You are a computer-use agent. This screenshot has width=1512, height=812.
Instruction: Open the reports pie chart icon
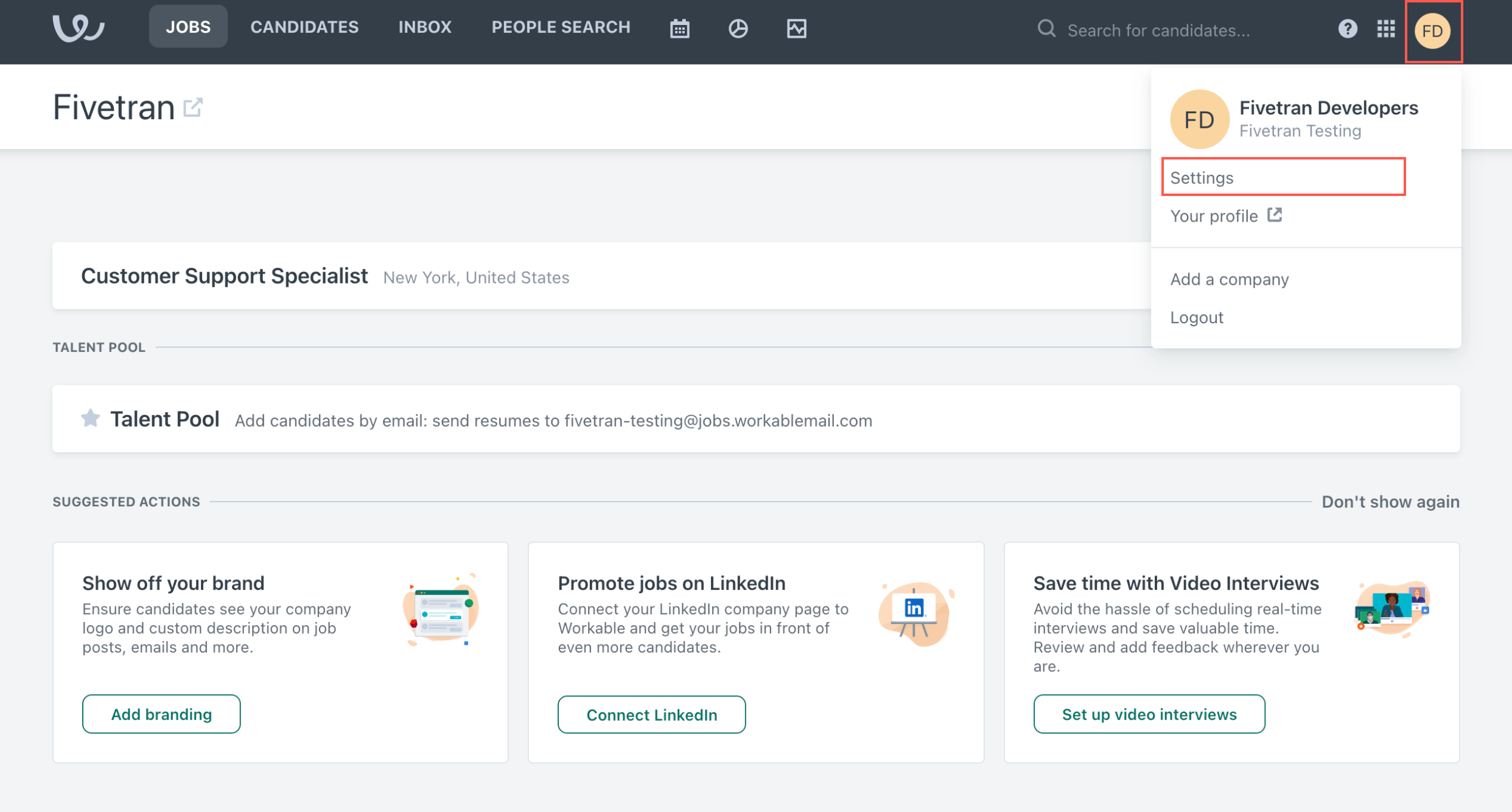[738, 29]
